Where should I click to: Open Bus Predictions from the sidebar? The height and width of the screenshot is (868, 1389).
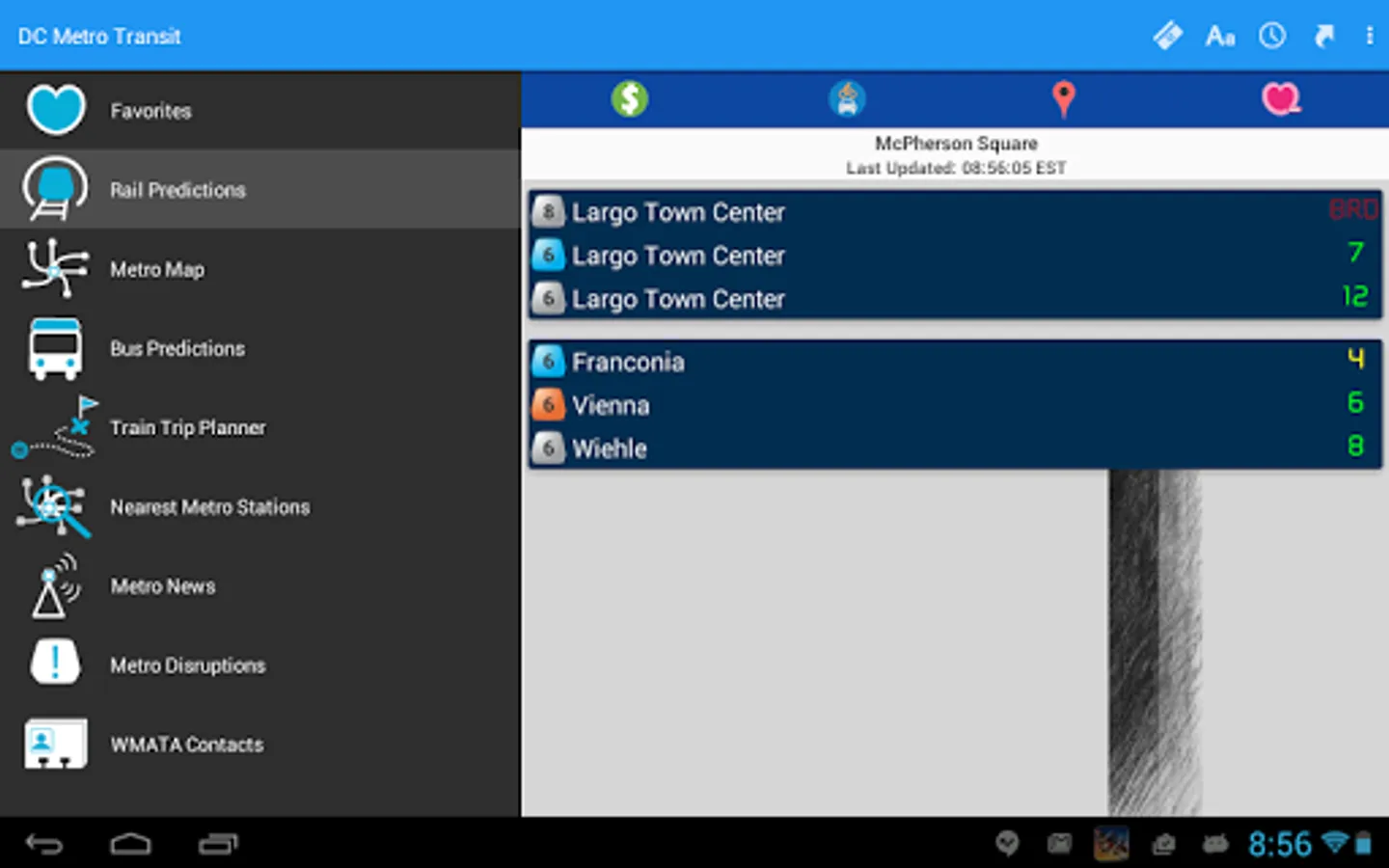click(x=260, y=348)
